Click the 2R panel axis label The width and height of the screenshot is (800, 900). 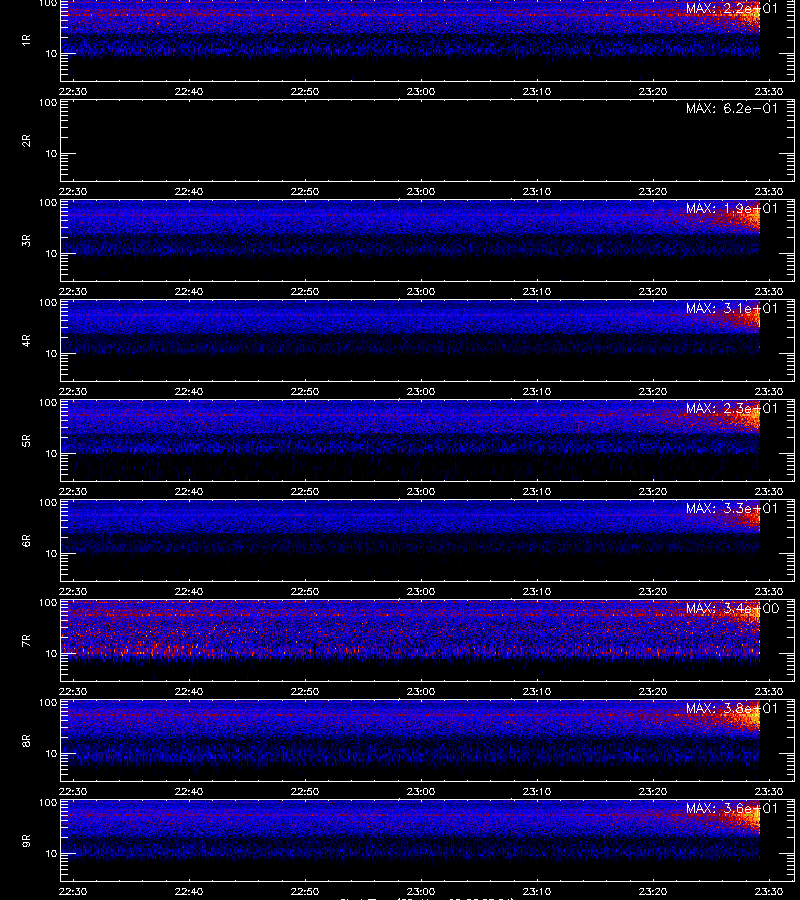26,141
